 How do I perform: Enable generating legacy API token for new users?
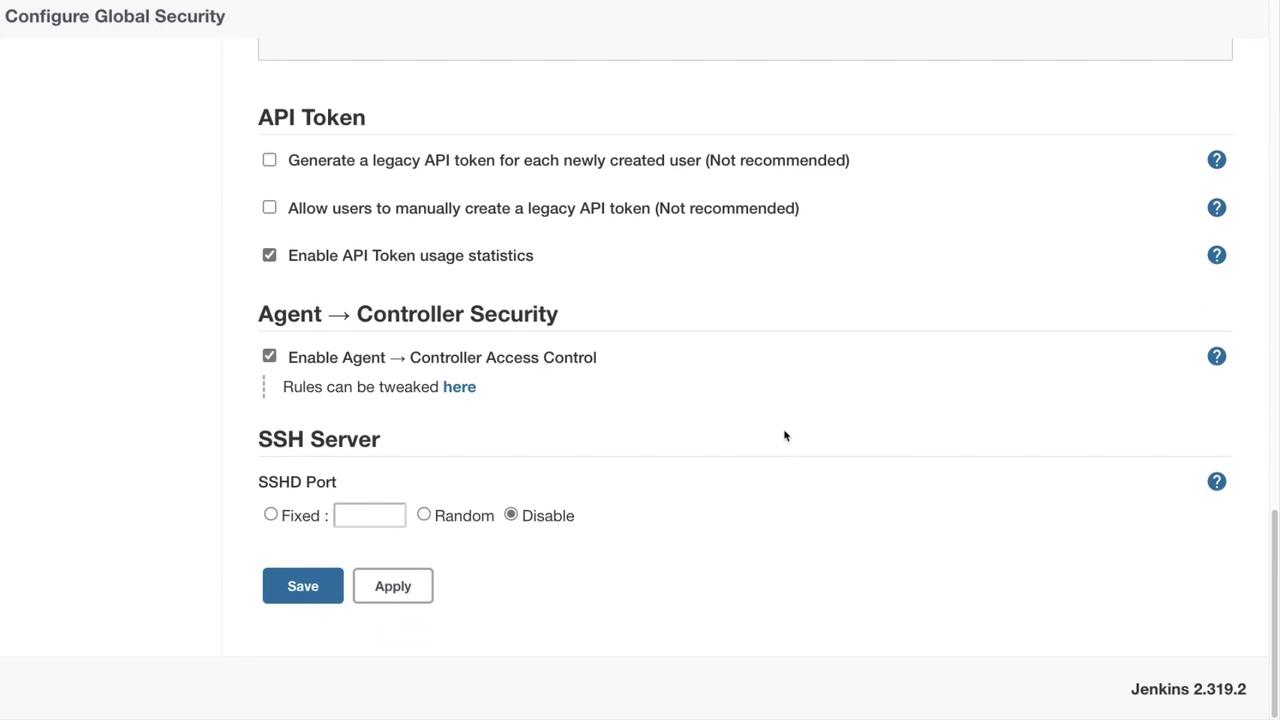[x=269, y=160]
